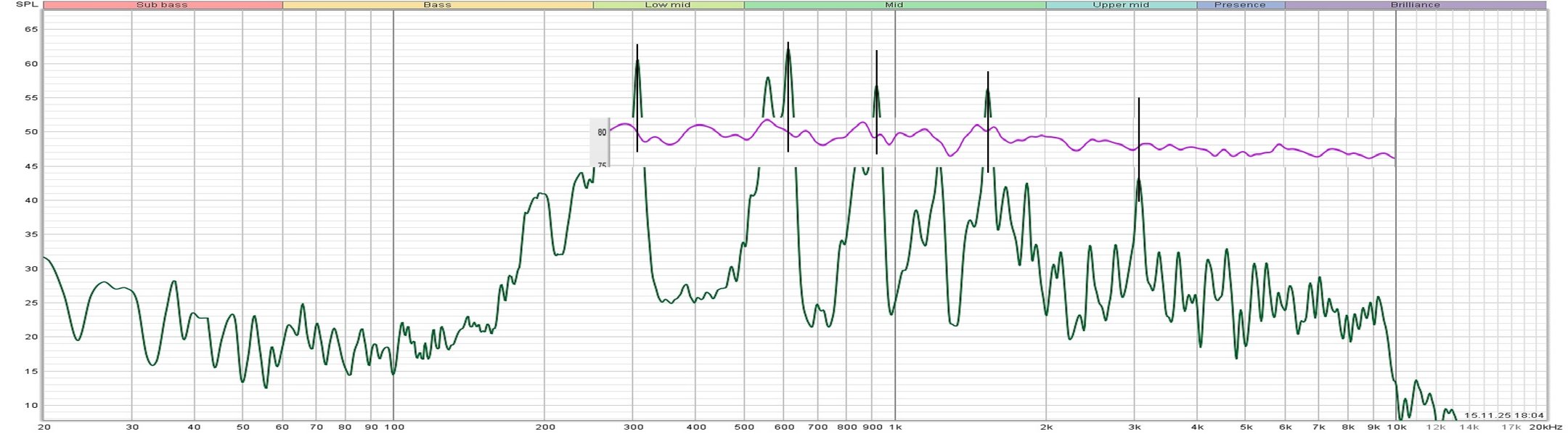
Task: Click the Sub bass band label
Action: (x=162, y=5)
